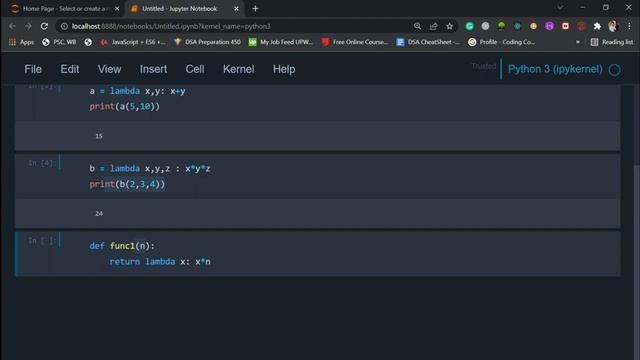
Task: Click into the def func1(n) code cell
Action: click(353, 254)
